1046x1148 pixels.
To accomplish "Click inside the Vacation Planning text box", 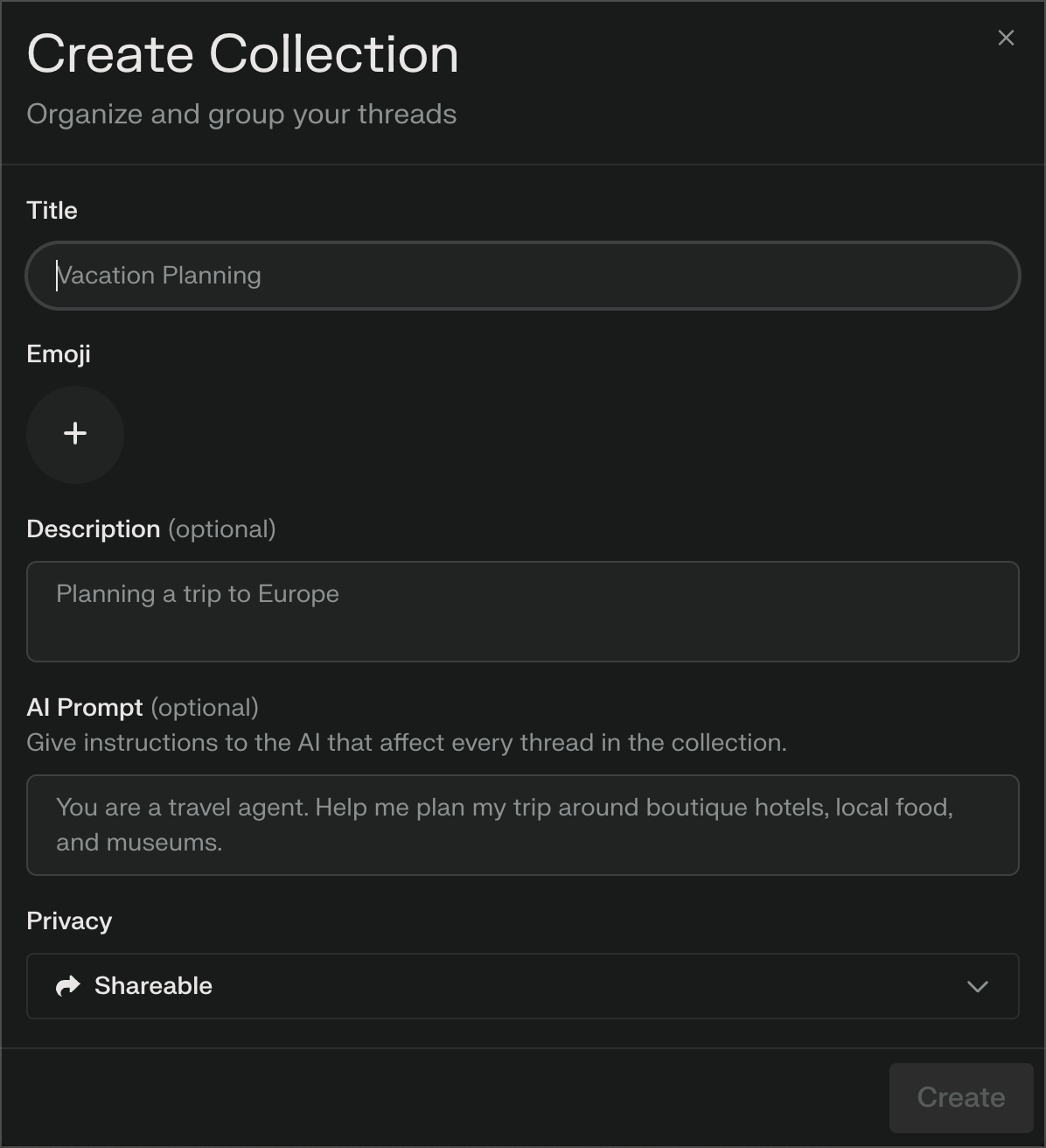I will click(523, 275).
